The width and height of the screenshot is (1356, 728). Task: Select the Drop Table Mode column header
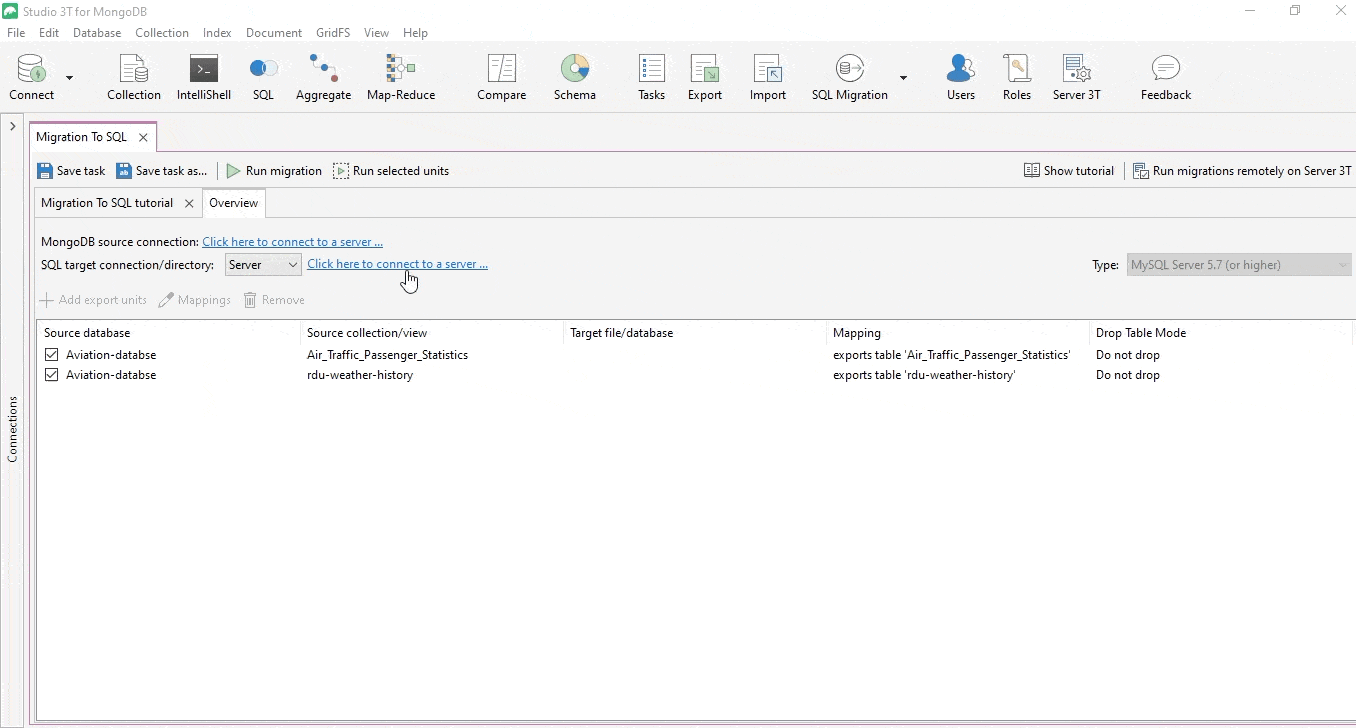(x=1140, y=333)
